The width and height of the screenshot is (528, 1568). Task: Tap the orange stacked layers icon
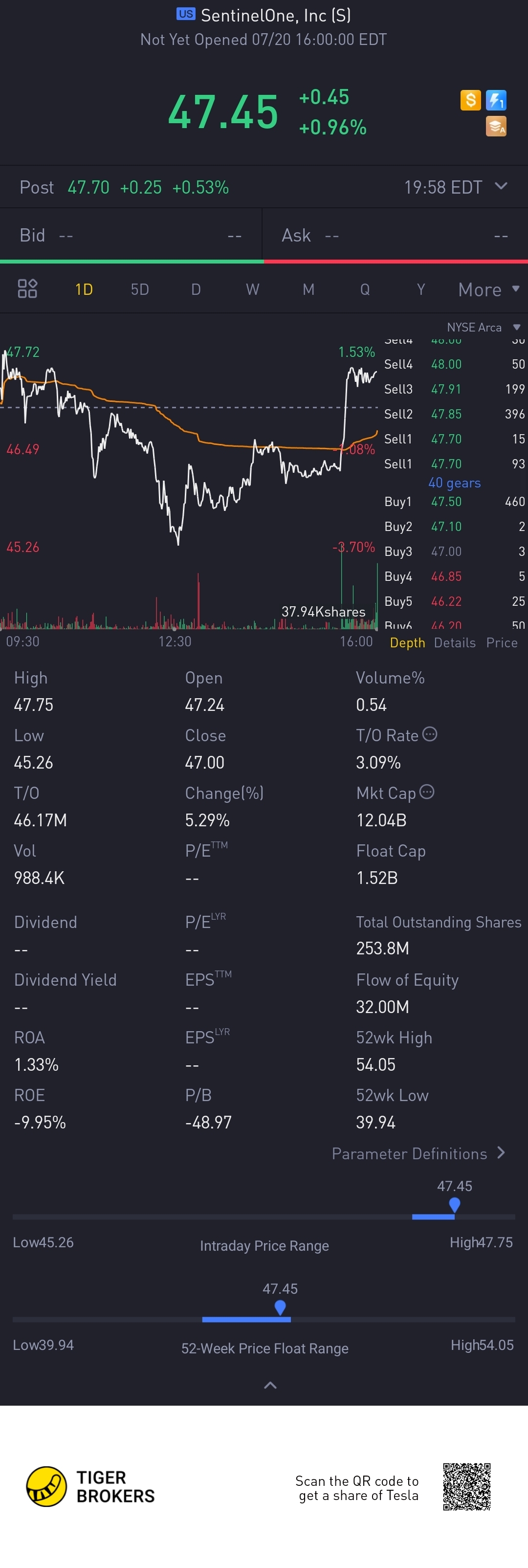pyautogui.click(x=496, y=127)
